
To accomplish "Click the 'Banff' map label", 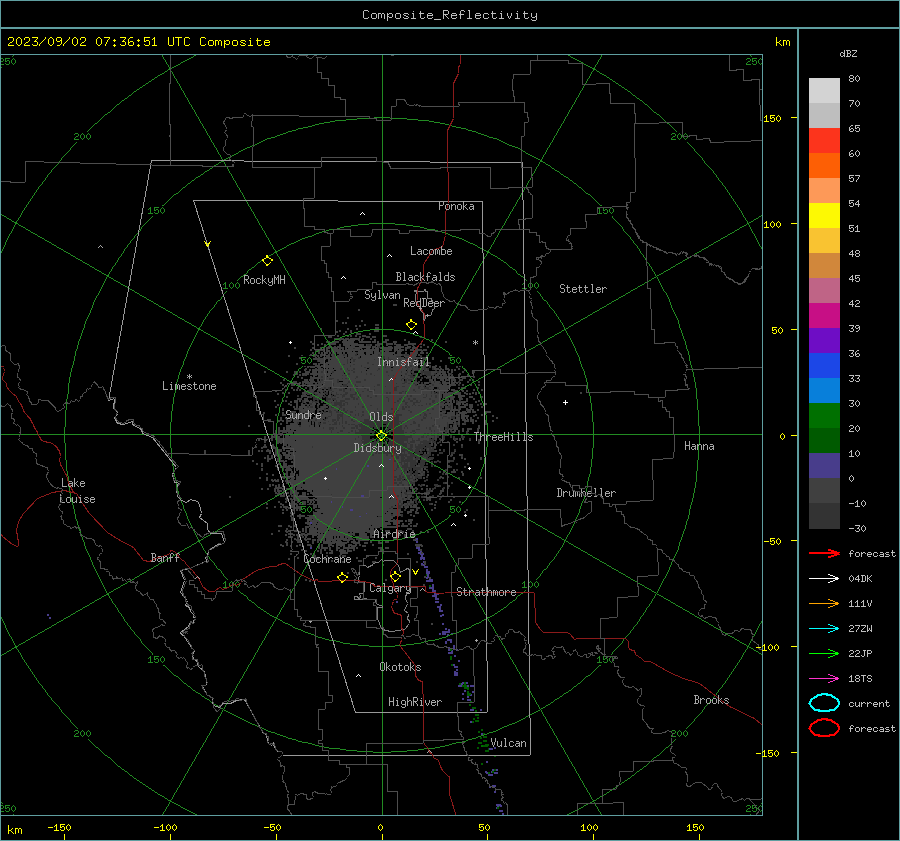I will tap(165, 558).
